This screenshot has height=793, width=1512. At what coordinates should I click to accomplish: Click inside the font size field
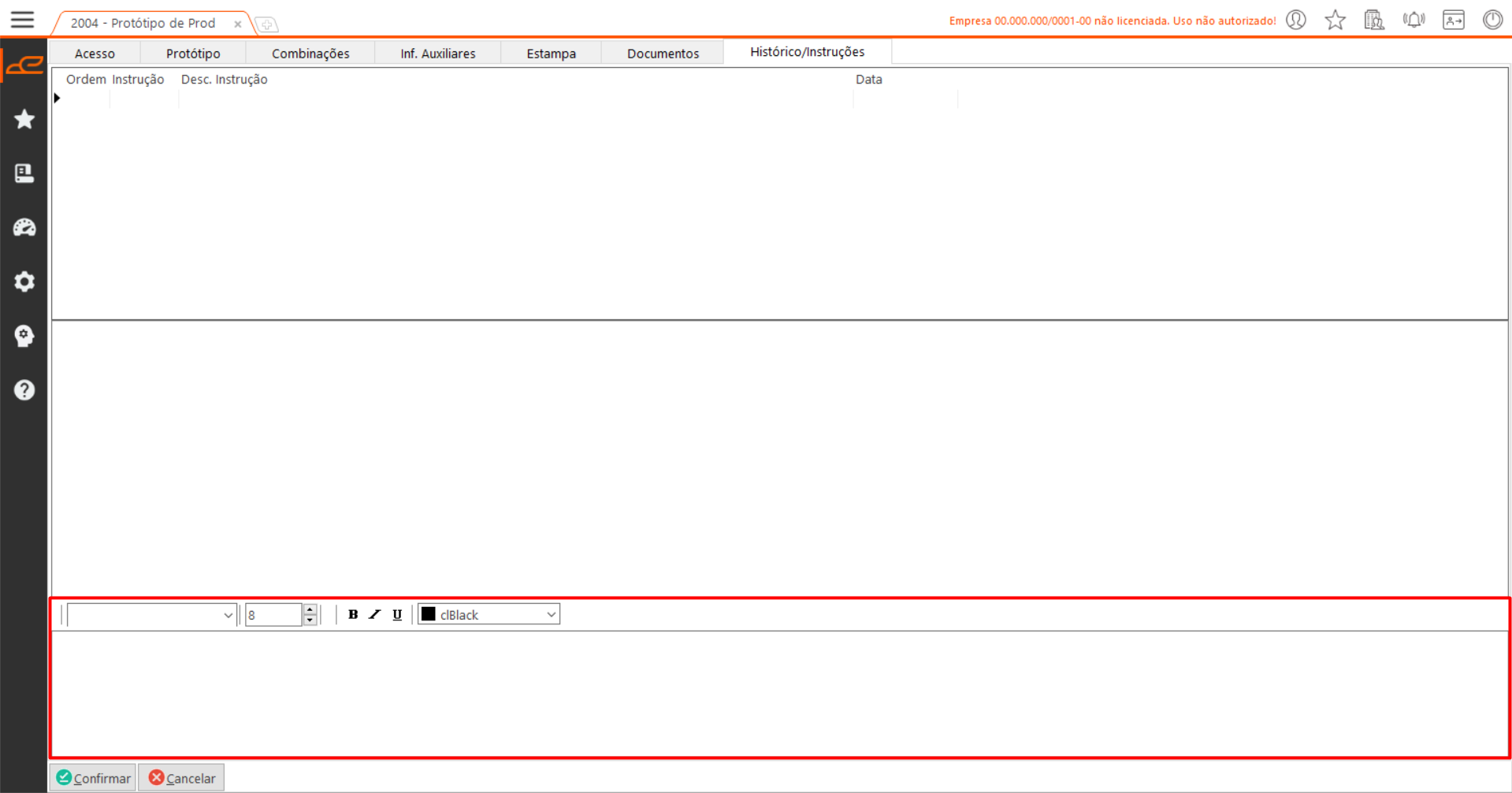[x=273, y=615]
